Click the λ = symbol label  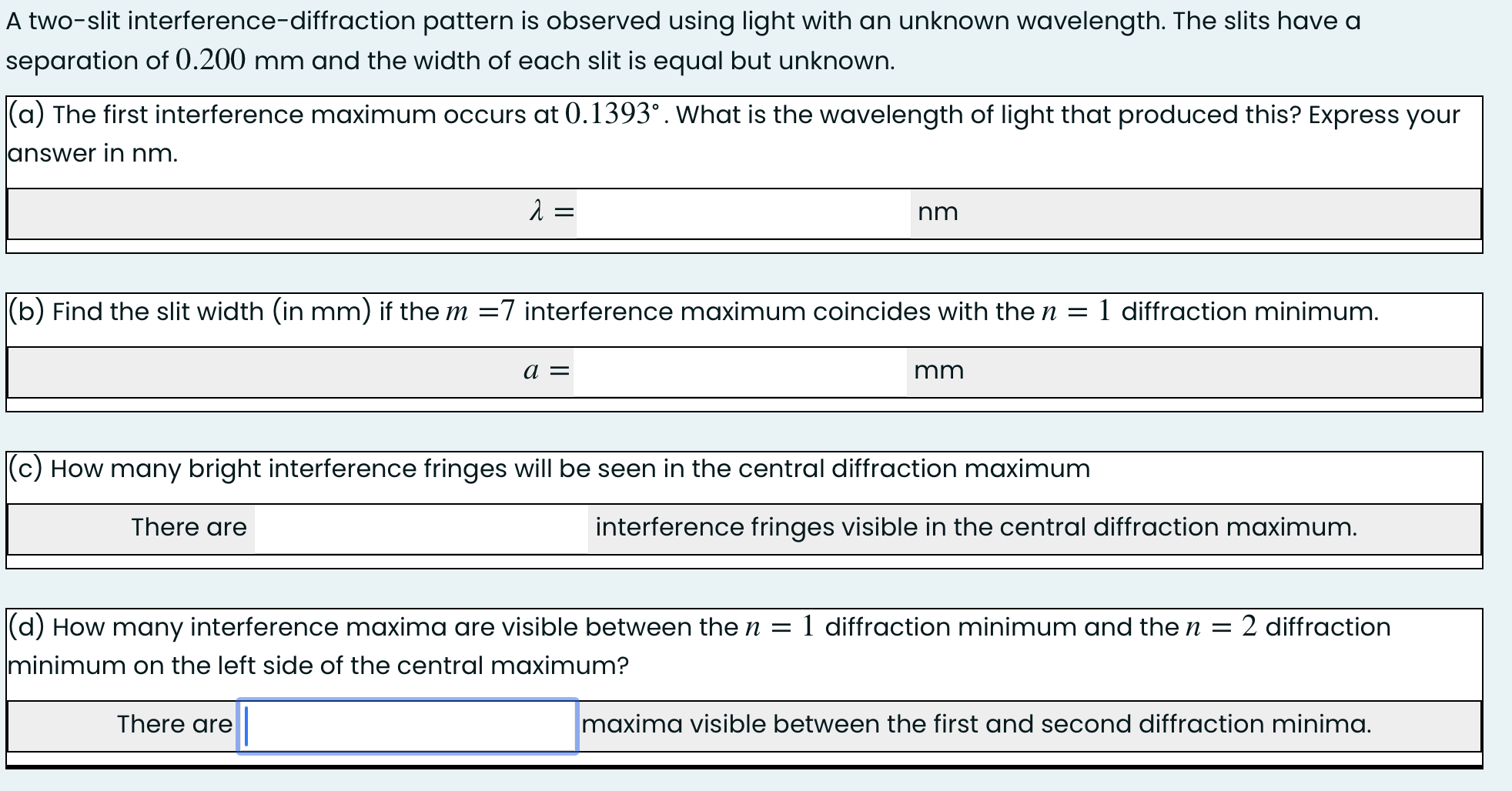click(x=550, y=210)
